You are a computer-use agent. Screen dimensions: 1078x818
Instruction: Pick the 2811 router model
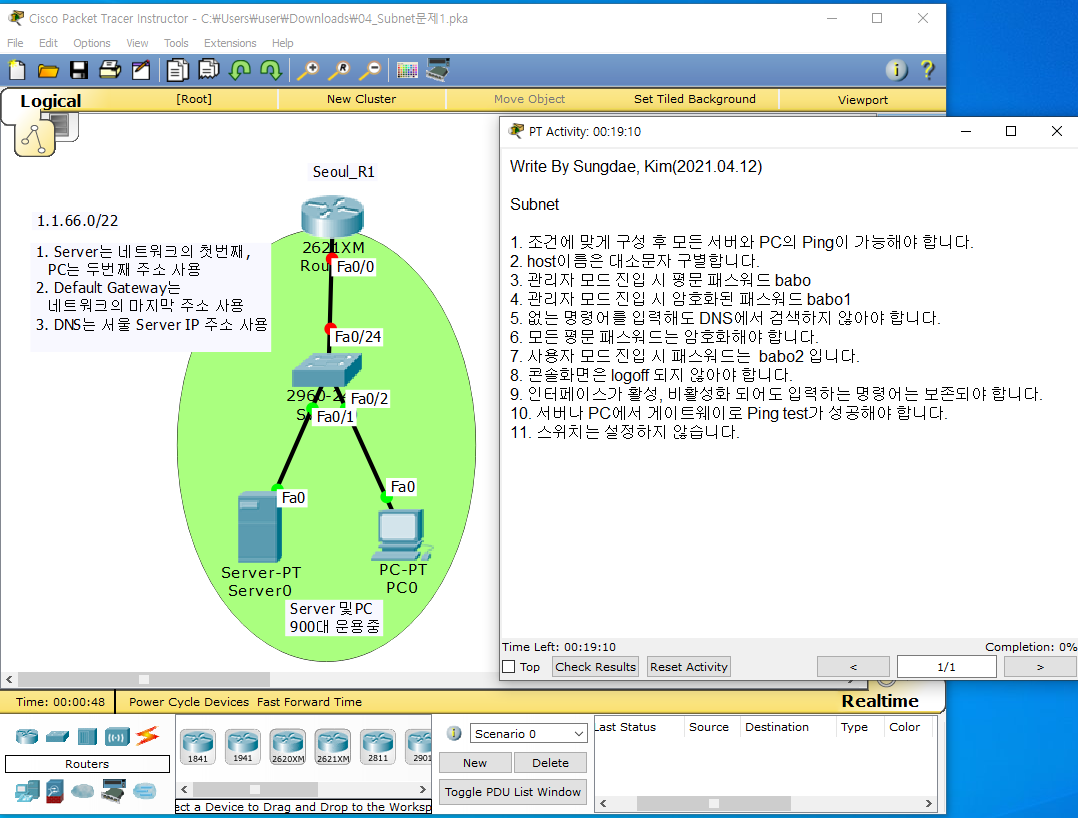pyautogui.click(x=377, y=747)
